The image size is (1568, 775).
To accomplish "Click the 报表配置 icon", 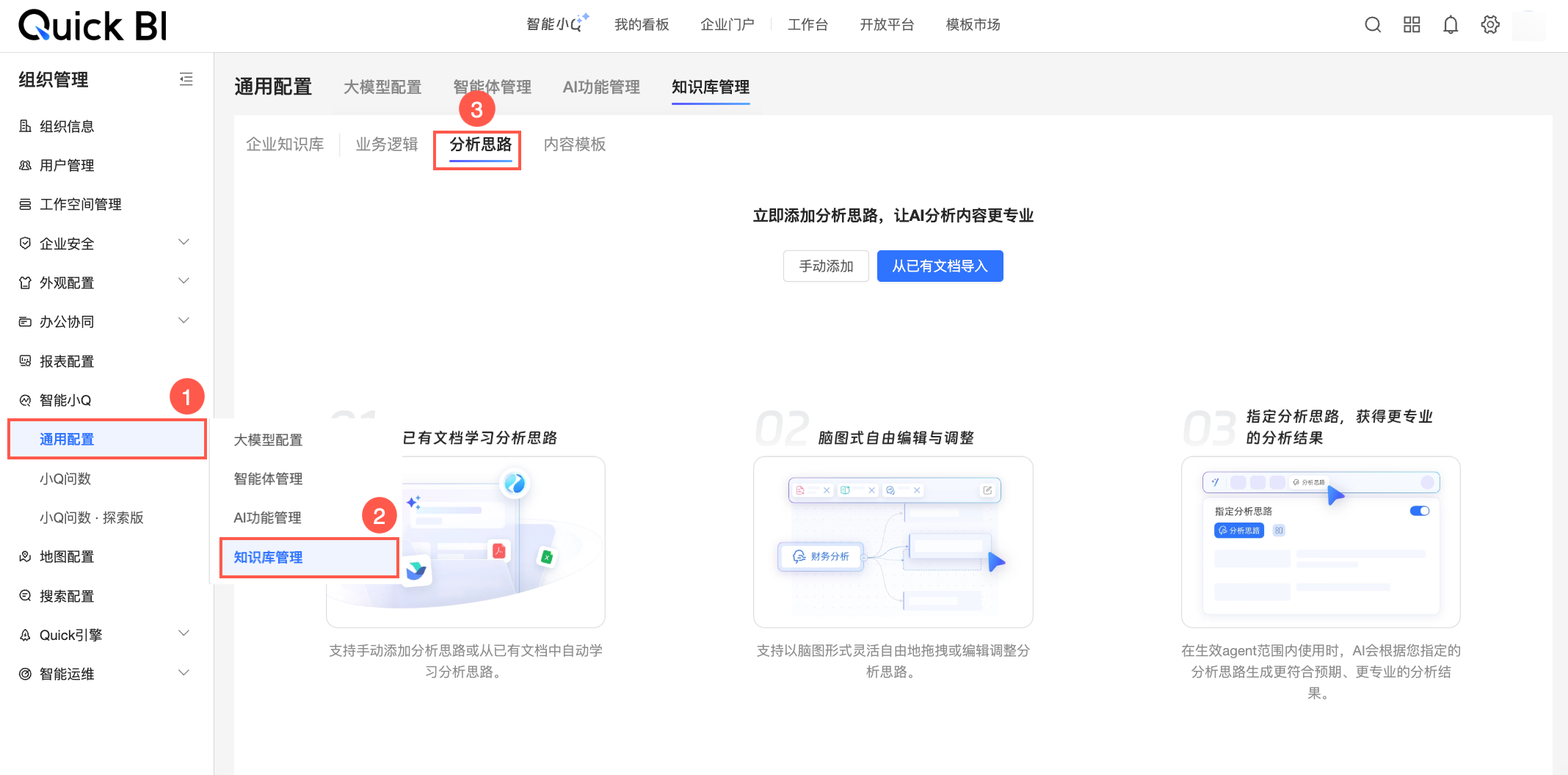I will click(25, 361).
